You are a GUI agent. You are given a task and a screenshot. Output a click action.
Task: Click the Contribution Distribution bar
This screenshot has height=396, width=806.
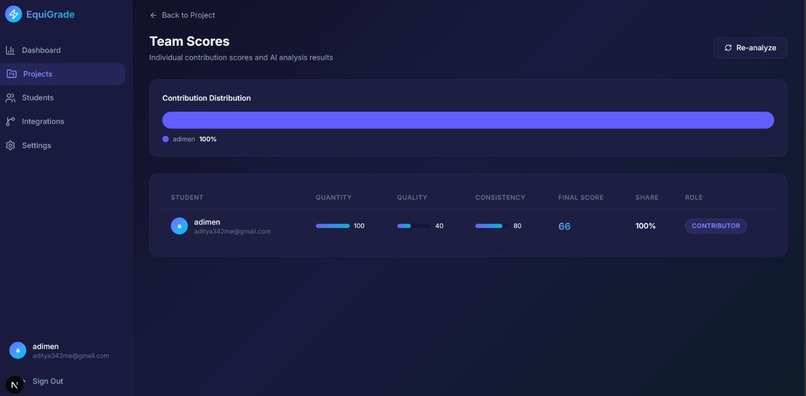tap(468, 120)
